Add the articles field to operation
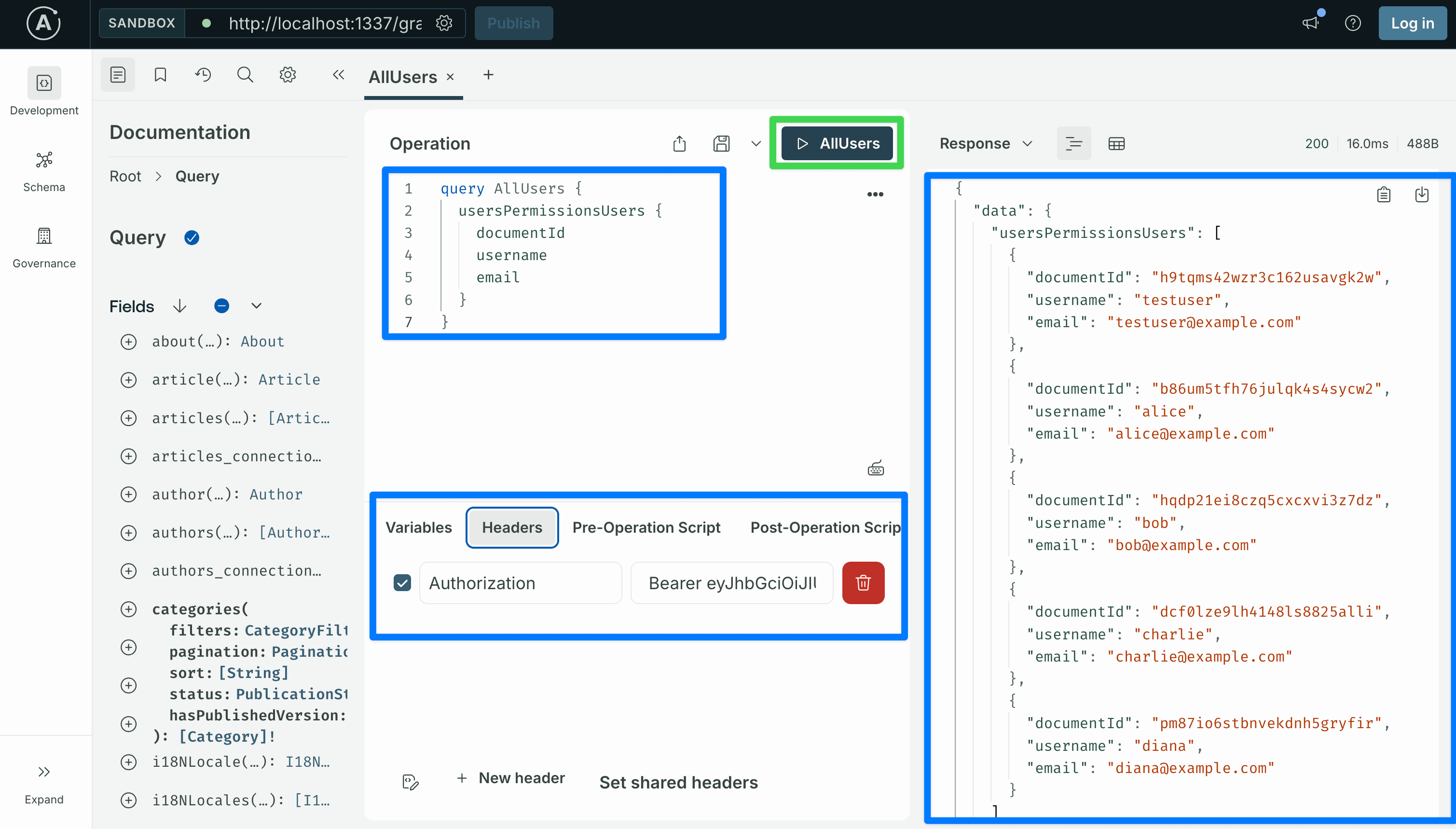 pos(129,418)
